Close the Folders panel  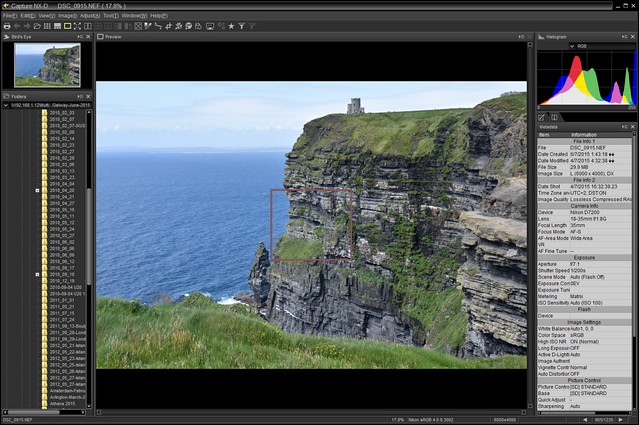[88, 97]
